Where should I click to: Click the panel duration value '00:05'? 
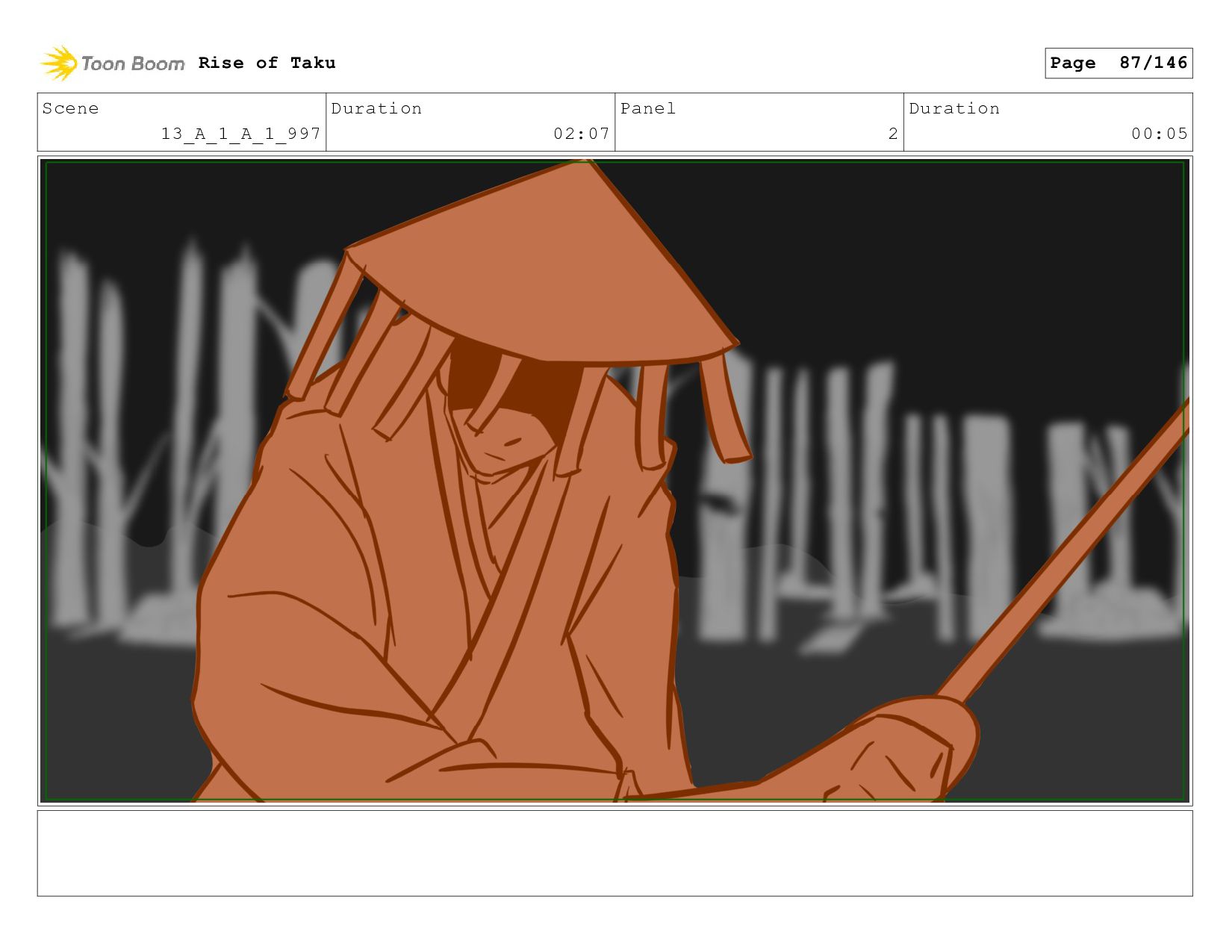point(1160,134)
